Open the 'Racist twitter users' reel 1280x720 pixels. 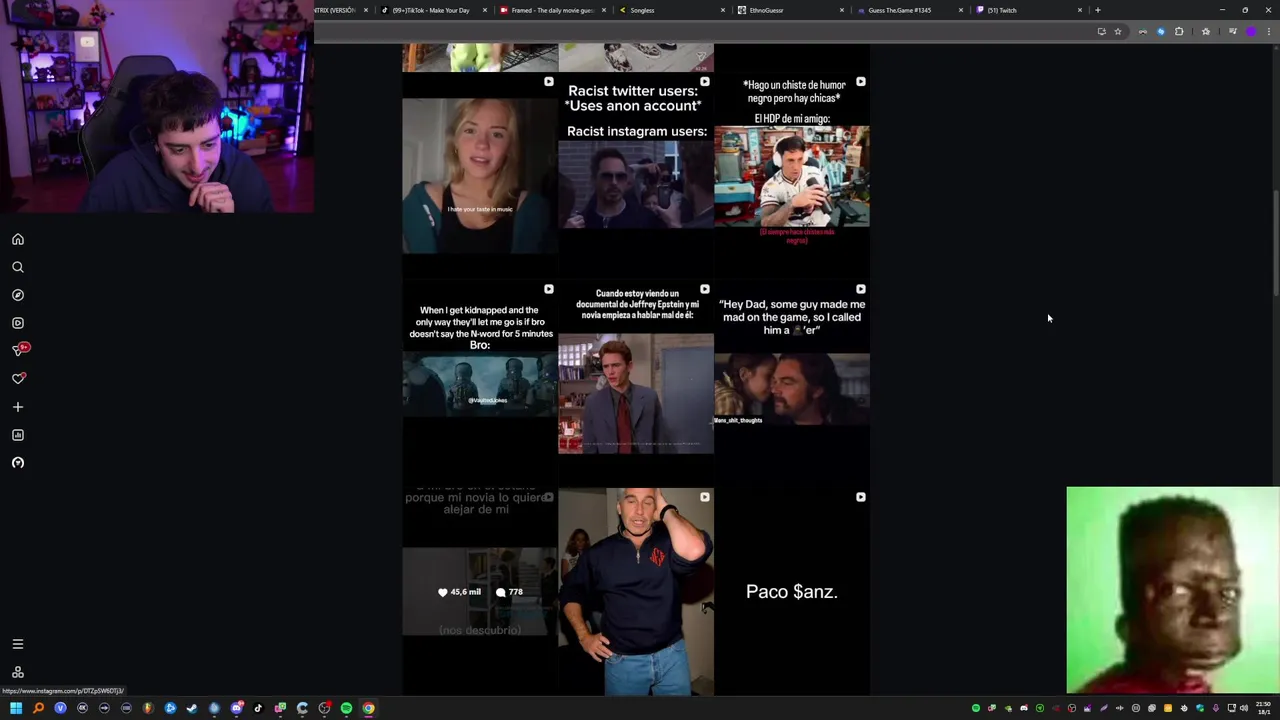tap(636, 176)
